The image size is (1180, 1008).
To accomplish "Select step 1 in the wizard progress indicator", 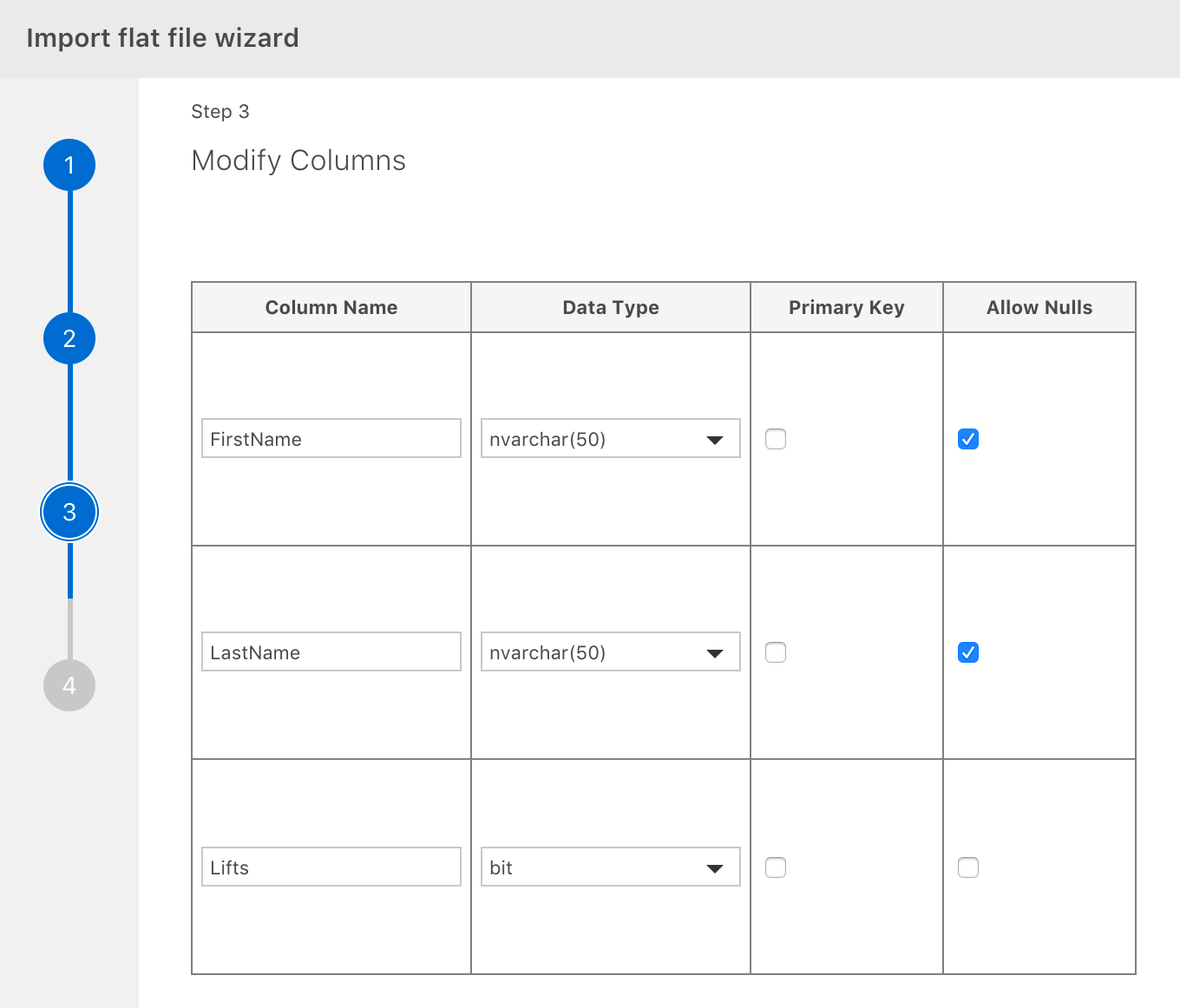I will [x=69, y=165].
